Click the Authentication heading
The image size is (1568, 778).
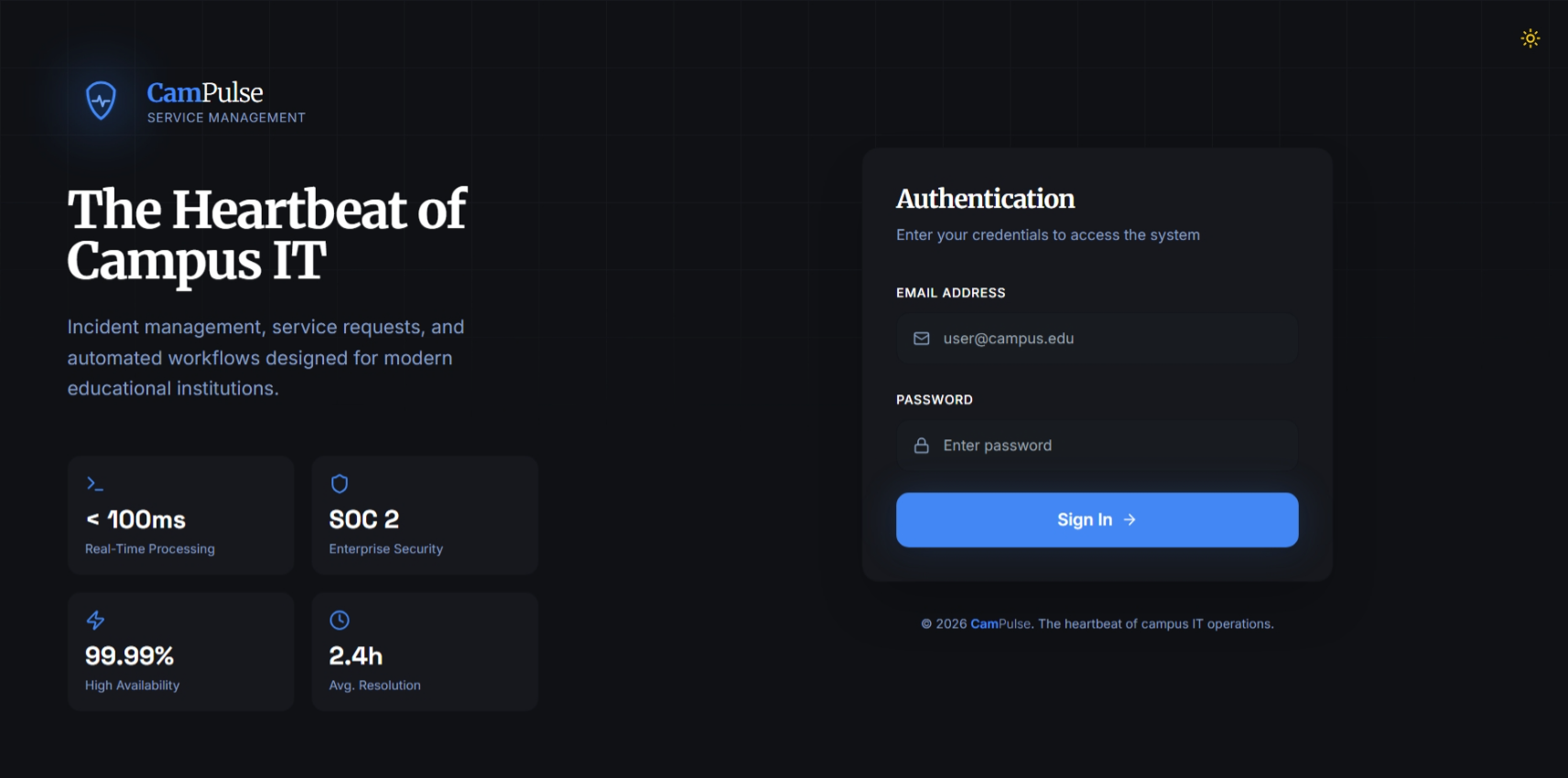[985, 199]
